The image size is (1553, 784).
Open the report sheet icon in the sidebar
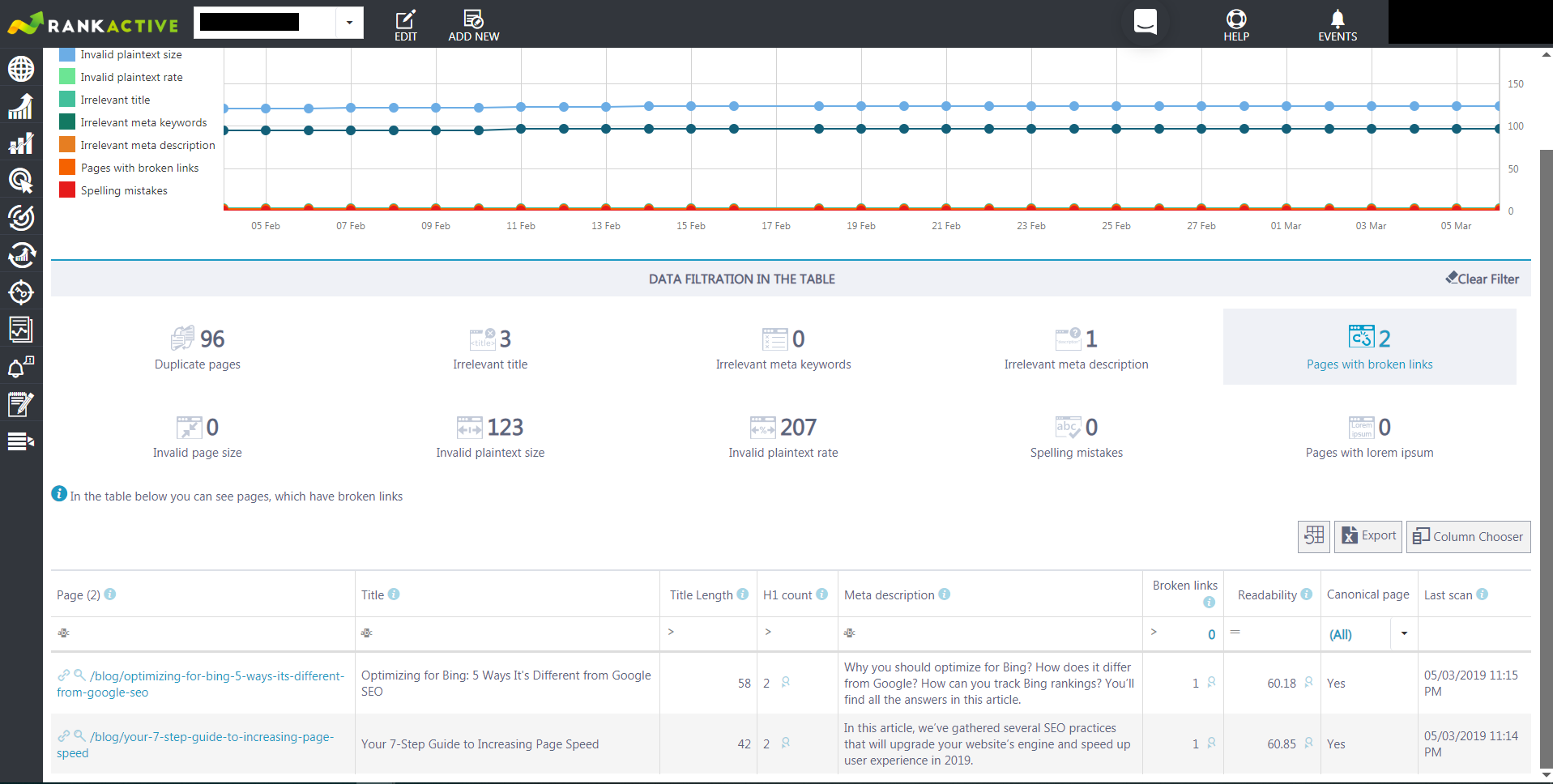click(21, 329)
